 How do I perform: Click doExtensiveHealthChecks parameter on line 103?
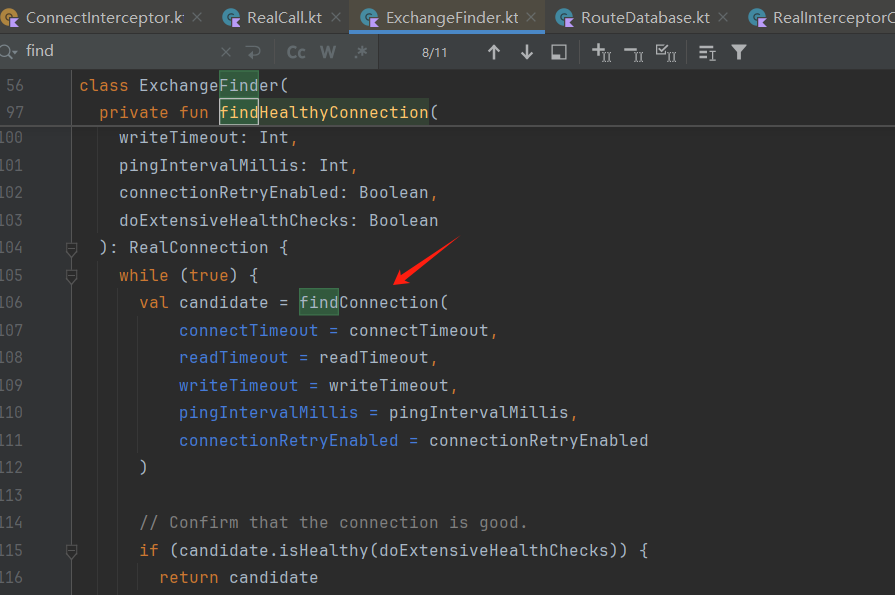pyautogui.click(x=233, y=220)
